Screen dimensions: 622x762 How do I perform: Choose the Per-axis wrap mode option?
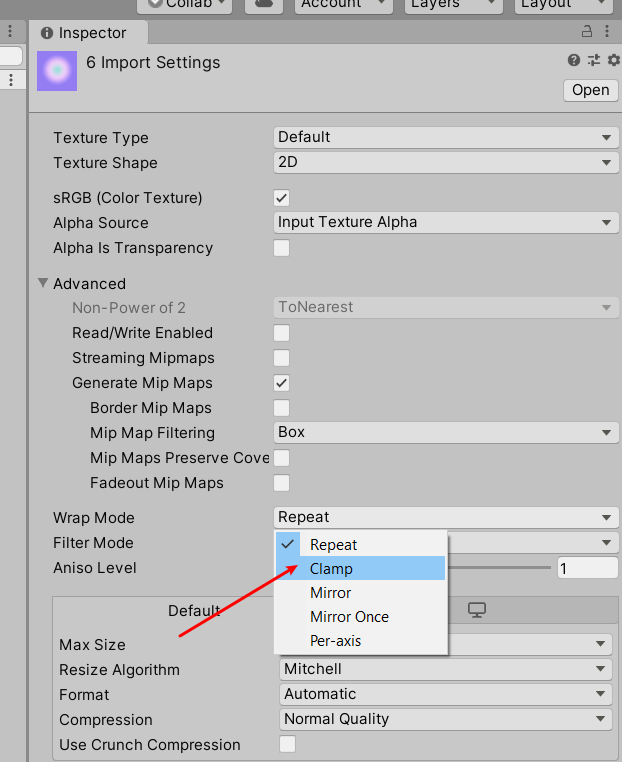coord(361,641)
